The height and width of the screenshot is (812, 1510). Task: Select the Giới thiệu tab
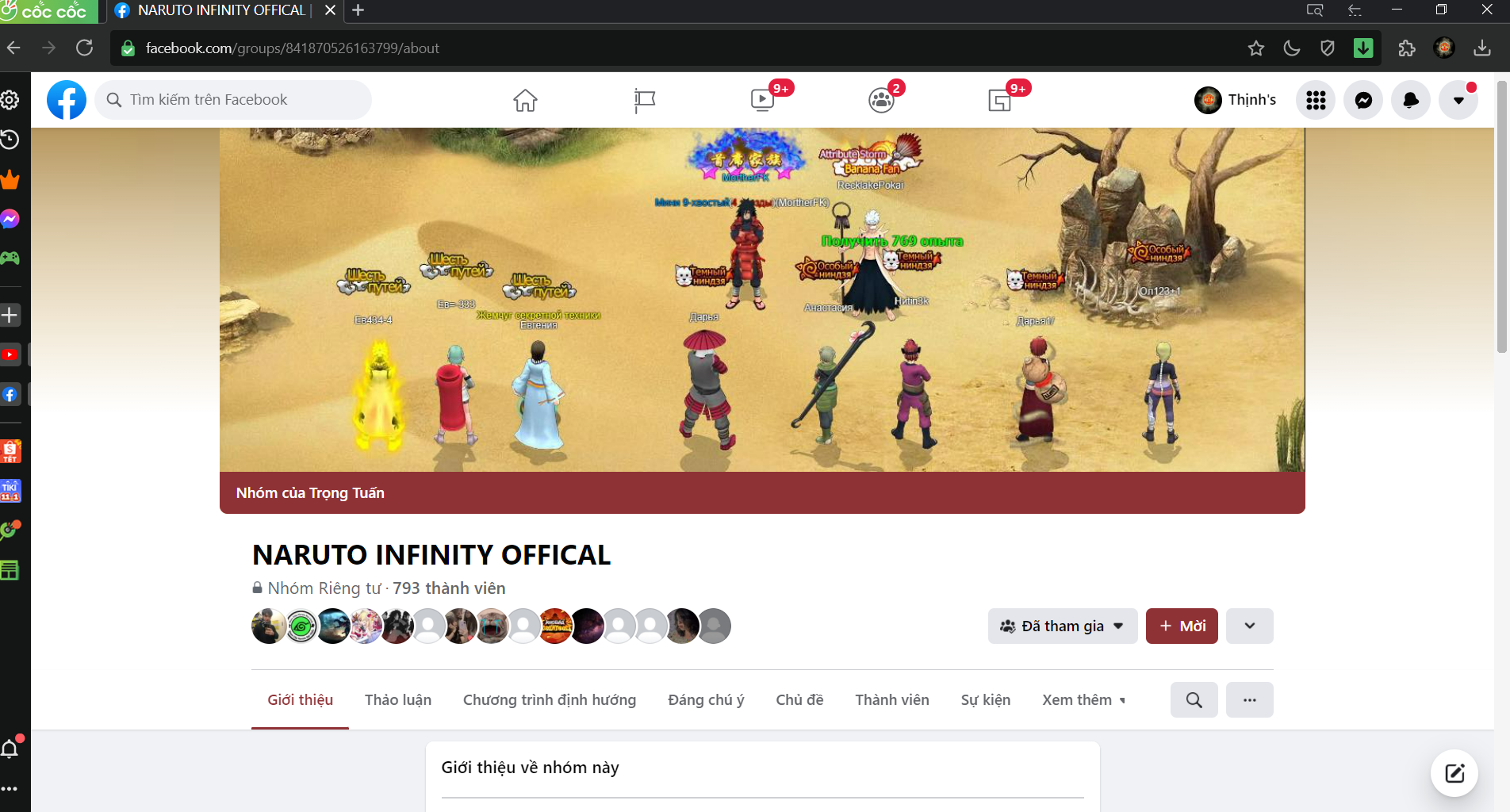(300, 700)
